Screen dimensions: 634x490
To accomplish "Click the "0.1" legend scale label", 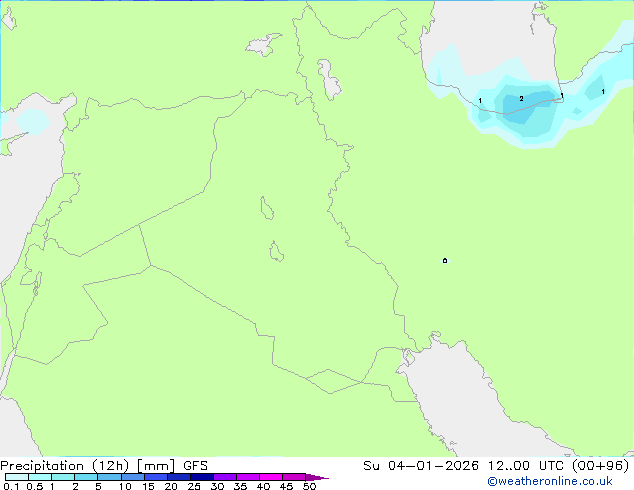I will point(12,486).
